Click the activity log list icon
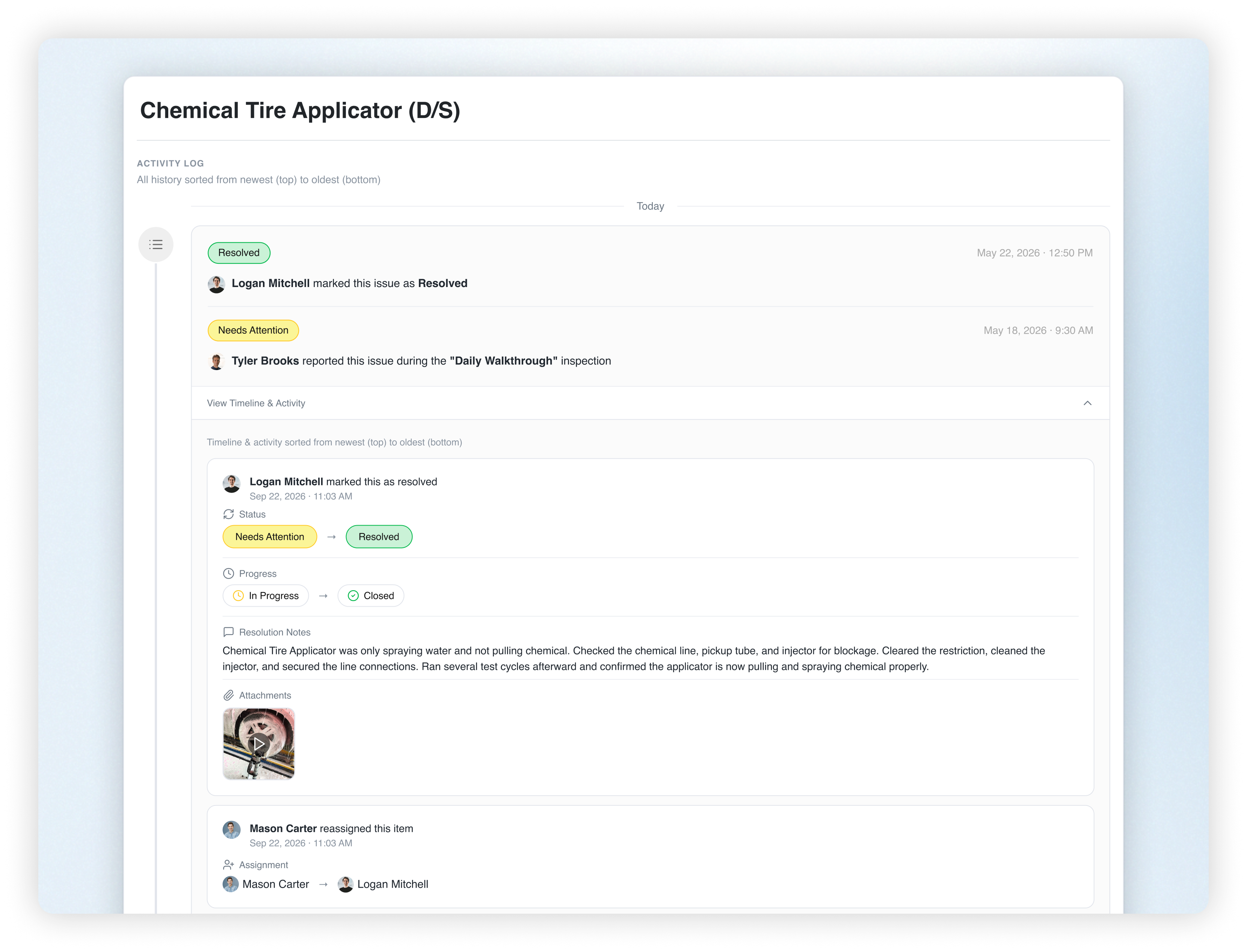The width and height of the screenshot is (1247, 952). click(x=156, y=244)
